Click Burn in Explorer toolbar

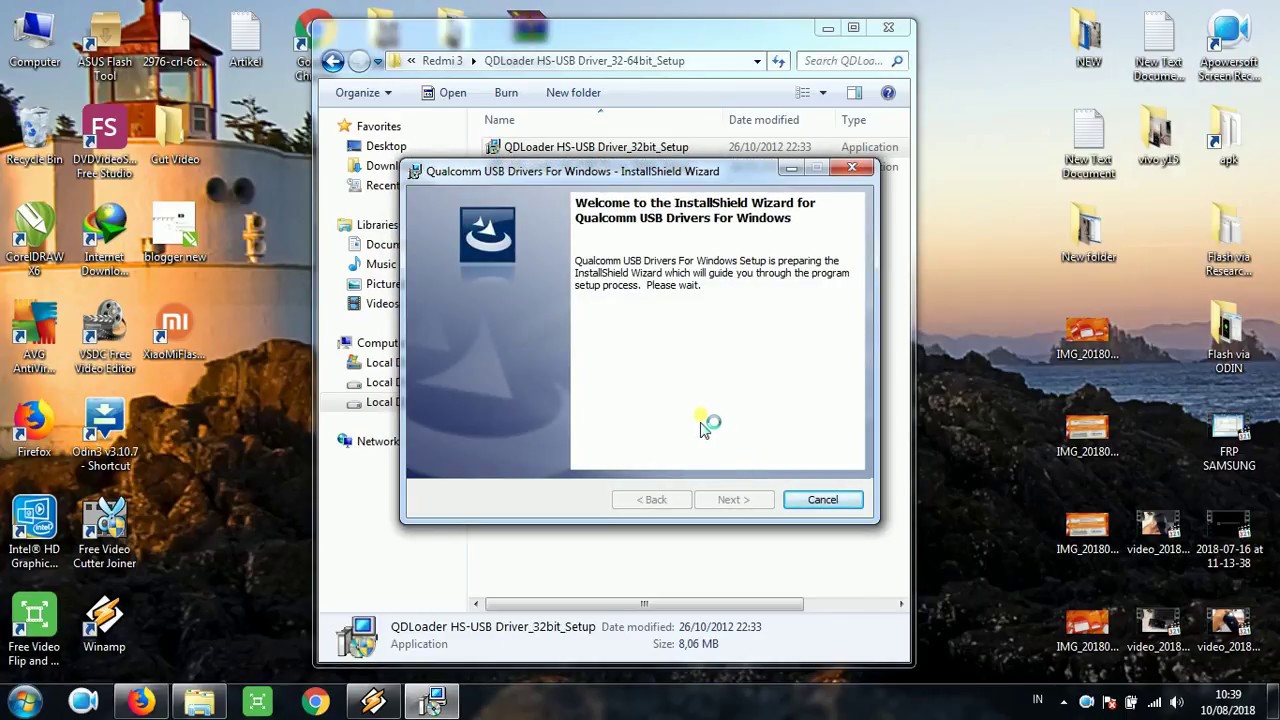[506, 92]
